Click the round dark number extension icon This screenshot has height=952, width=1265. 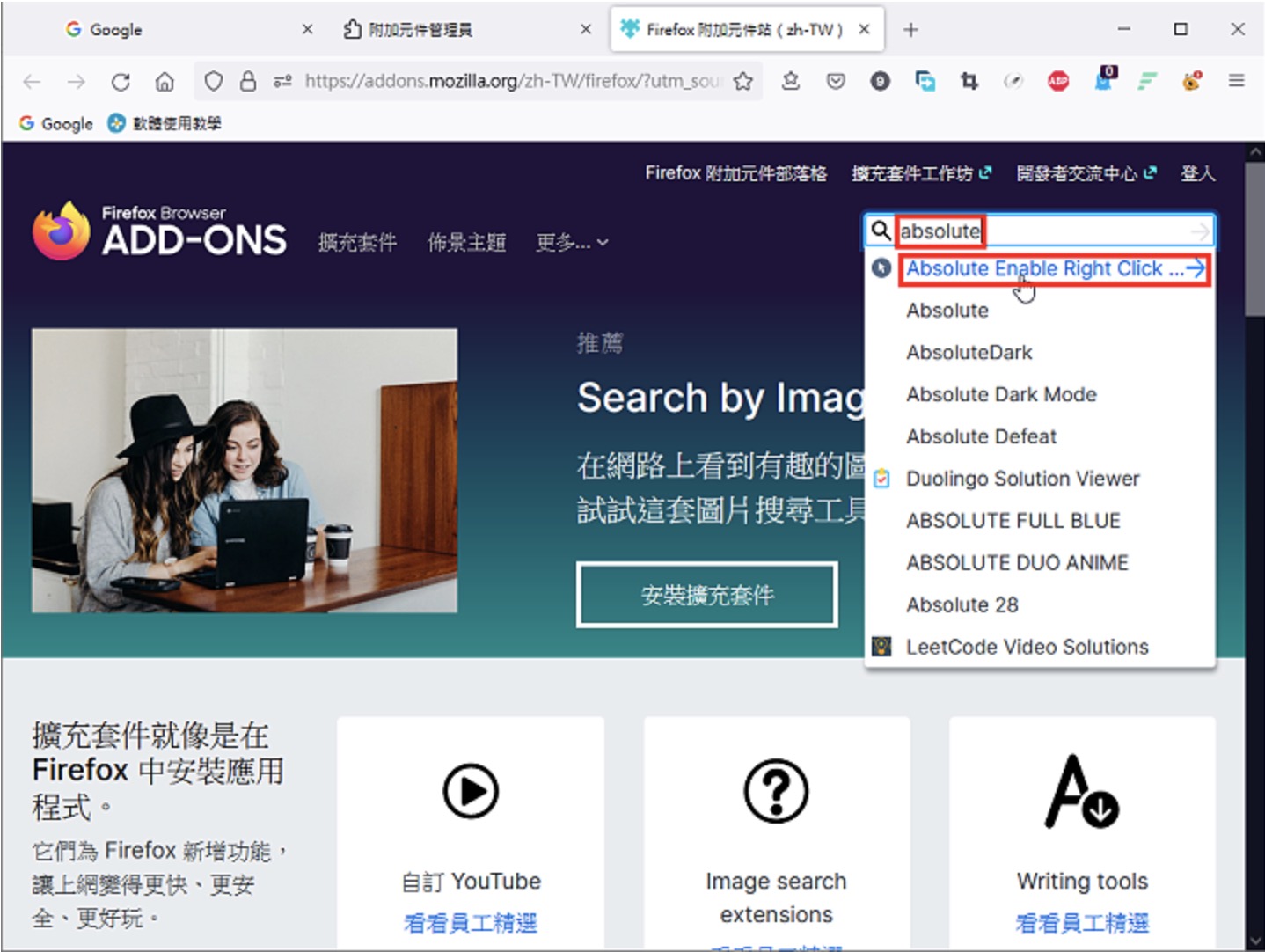(x=880, y=82)
